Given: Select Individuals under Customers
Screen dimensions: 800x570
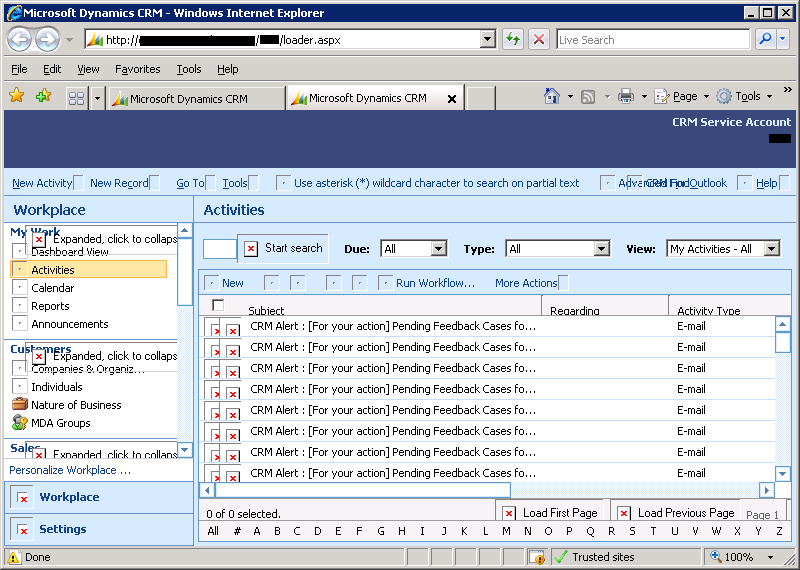Looking at the screenshot, I should pyautogui.click(x=56, y=387).
